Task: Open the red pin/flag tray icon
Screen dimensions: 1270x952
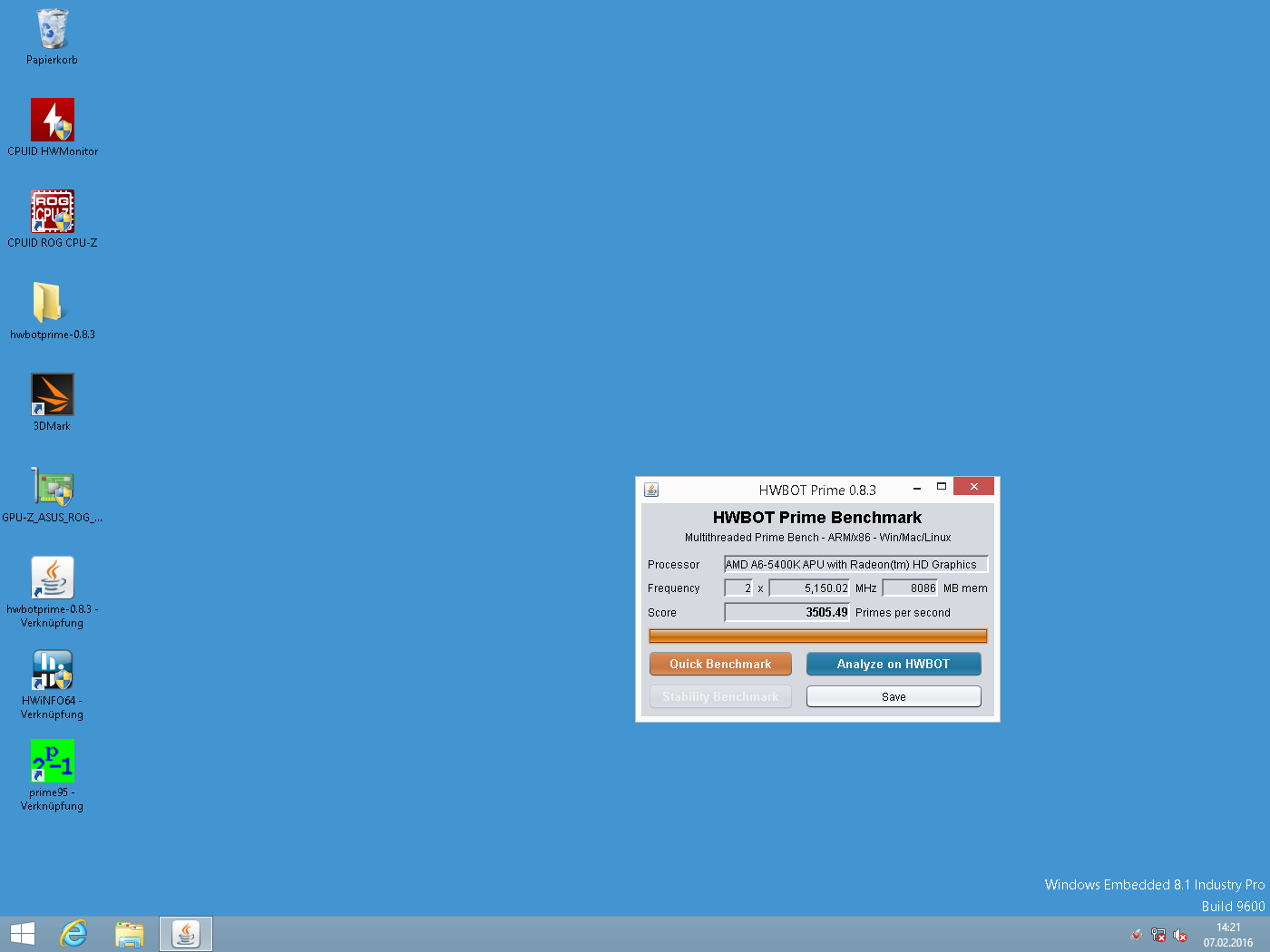Action: [x=1137, y=935]
